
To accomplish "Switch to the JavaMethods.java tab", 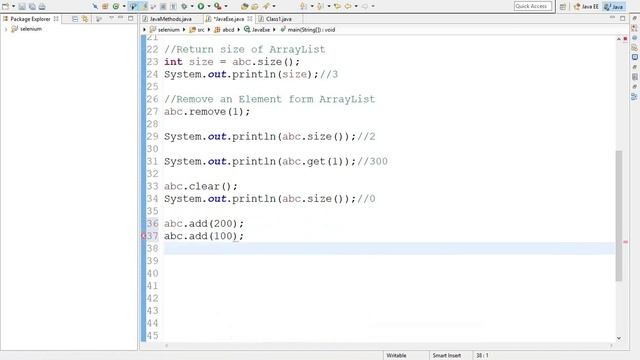I will (x=170, y=19).
